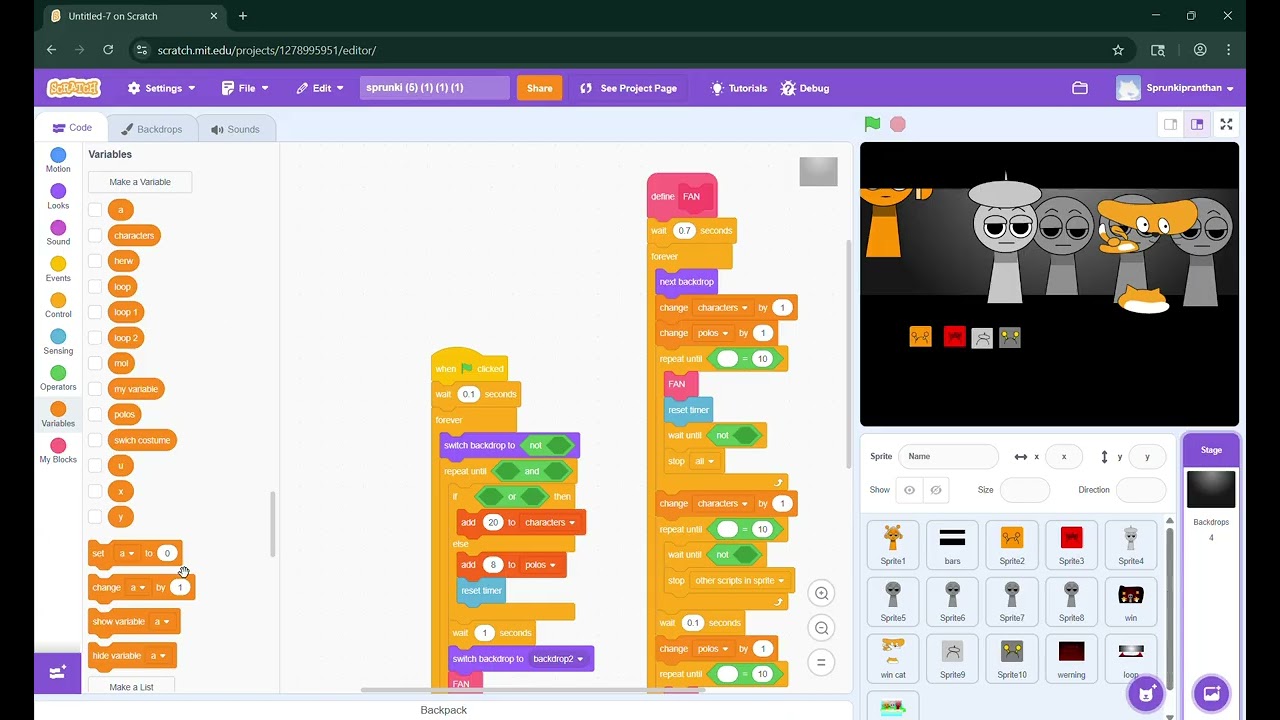The width and height of the screenshot is (1280, 720).
Task: Toggle checkbox for variable herw
Action: (x=95, y=261)
